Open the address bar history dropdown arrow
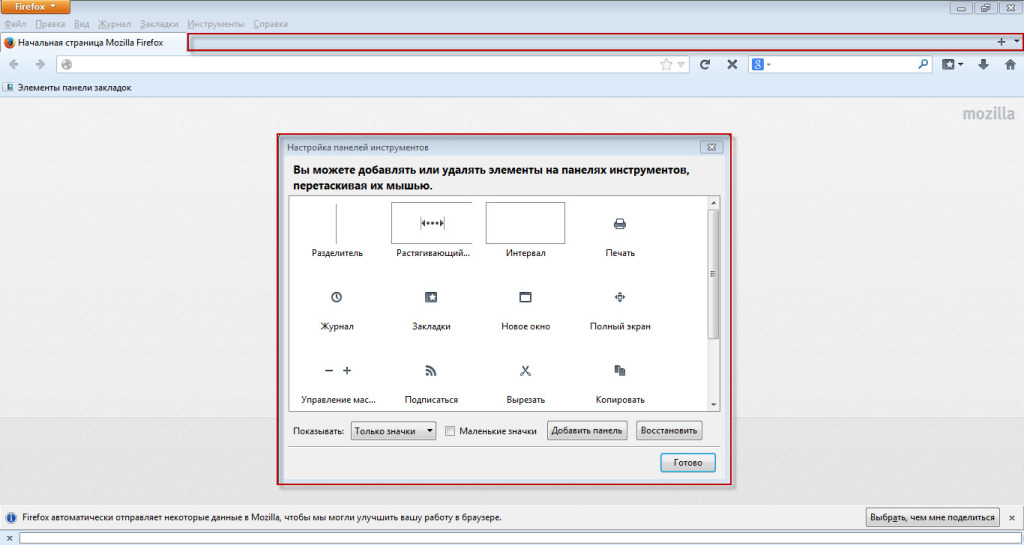1024x545 pixels. [x=681, y=65]
